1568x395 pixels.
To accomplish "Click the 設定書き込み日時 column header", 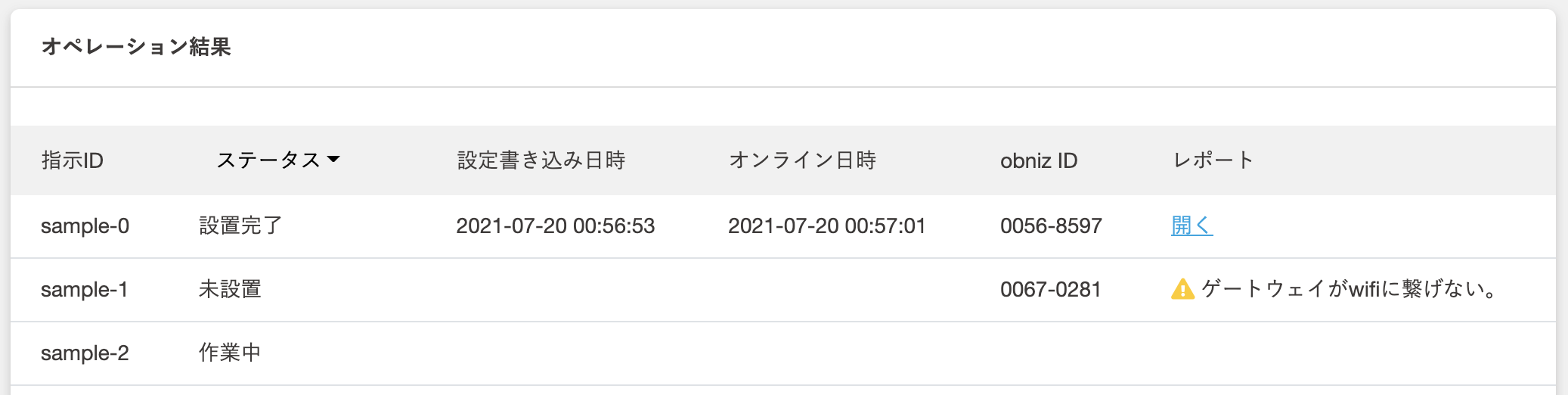I will 541,160.
